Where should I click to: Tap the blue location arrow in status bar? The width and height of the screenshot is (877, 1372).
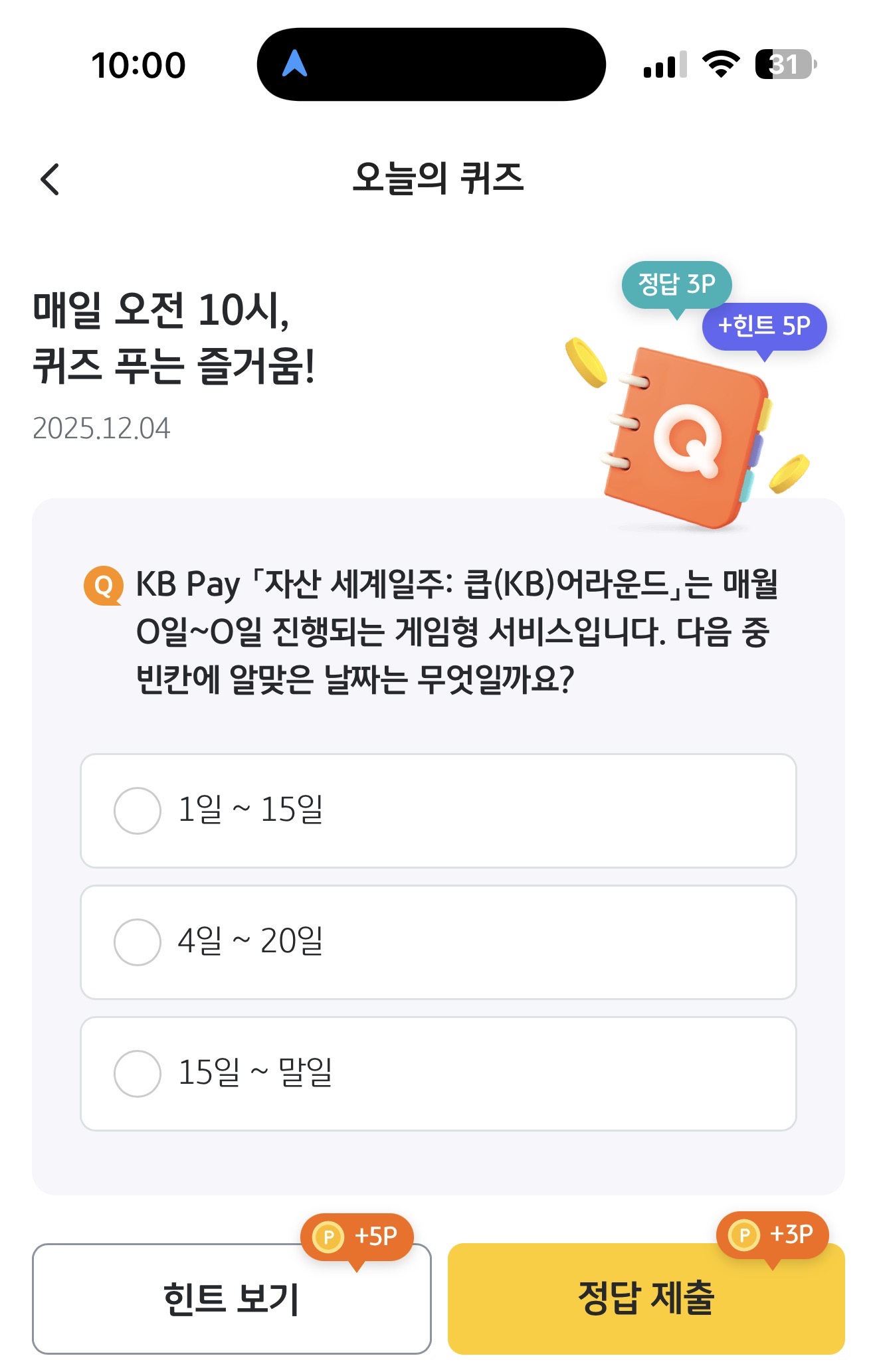(x=294, y=64)
